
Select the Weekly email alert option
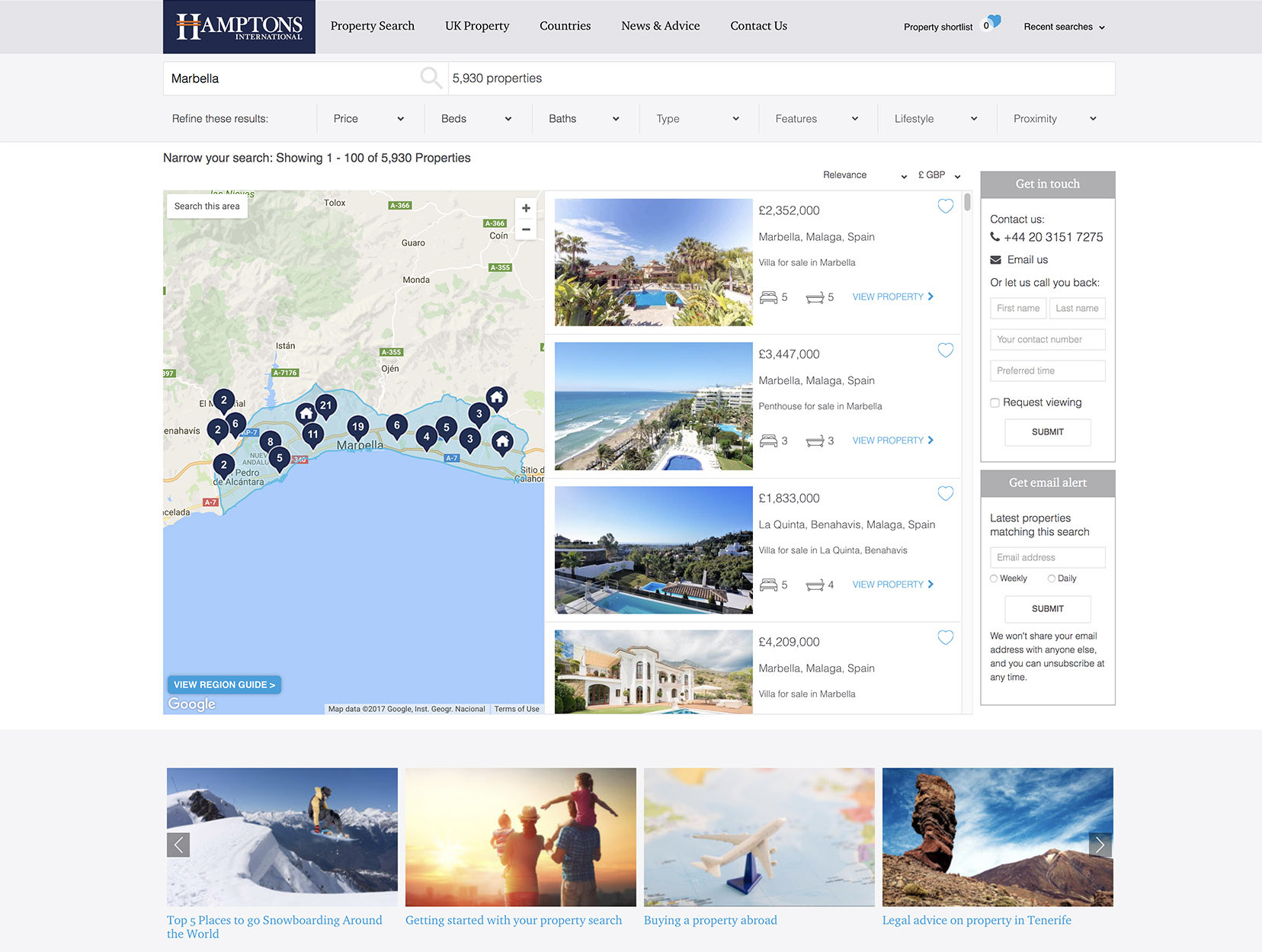pos(994,579)
